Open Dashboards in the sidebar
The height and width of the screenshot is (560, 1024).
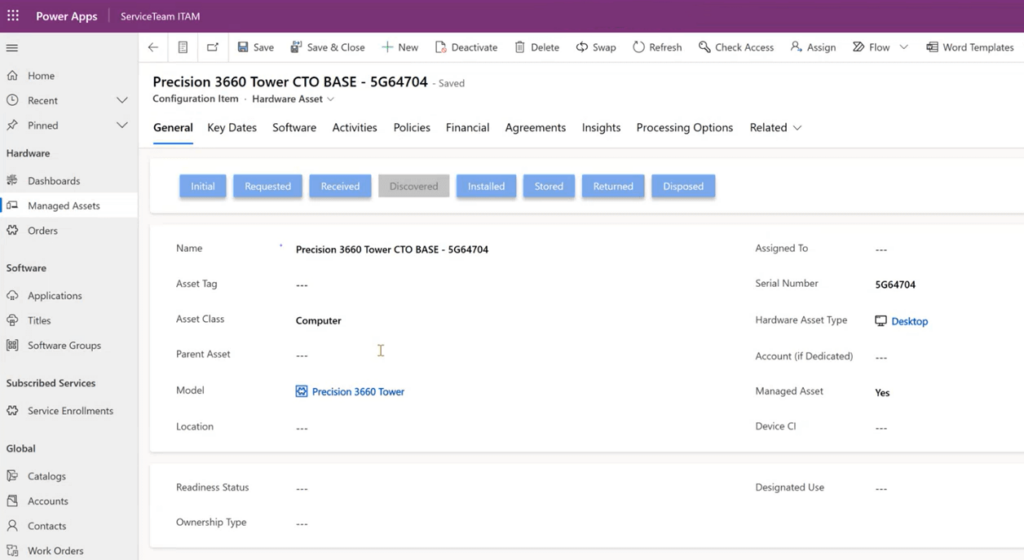[69, 181]
